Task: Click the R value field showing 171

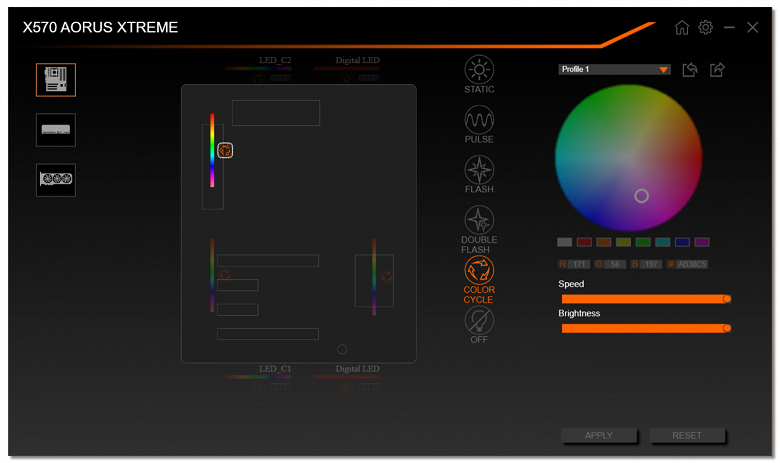Action: click(x=579, y=264)
